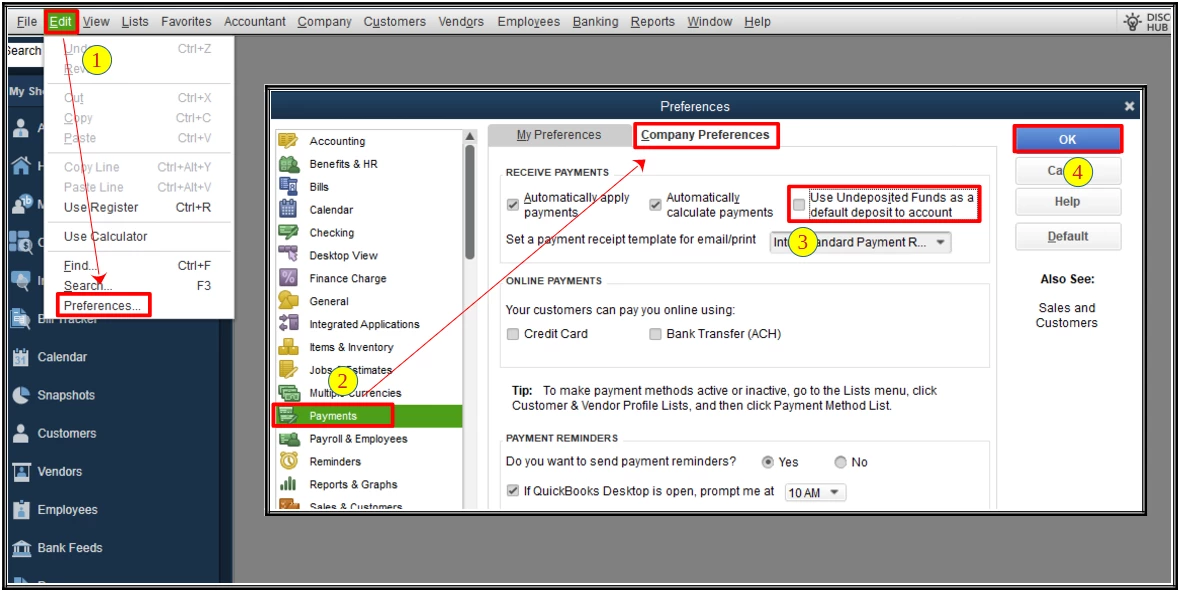Switch to Company Preferences tab
Image resolution: width=1179 pixels, height=591 pixels.
click(x=705, y=135)
